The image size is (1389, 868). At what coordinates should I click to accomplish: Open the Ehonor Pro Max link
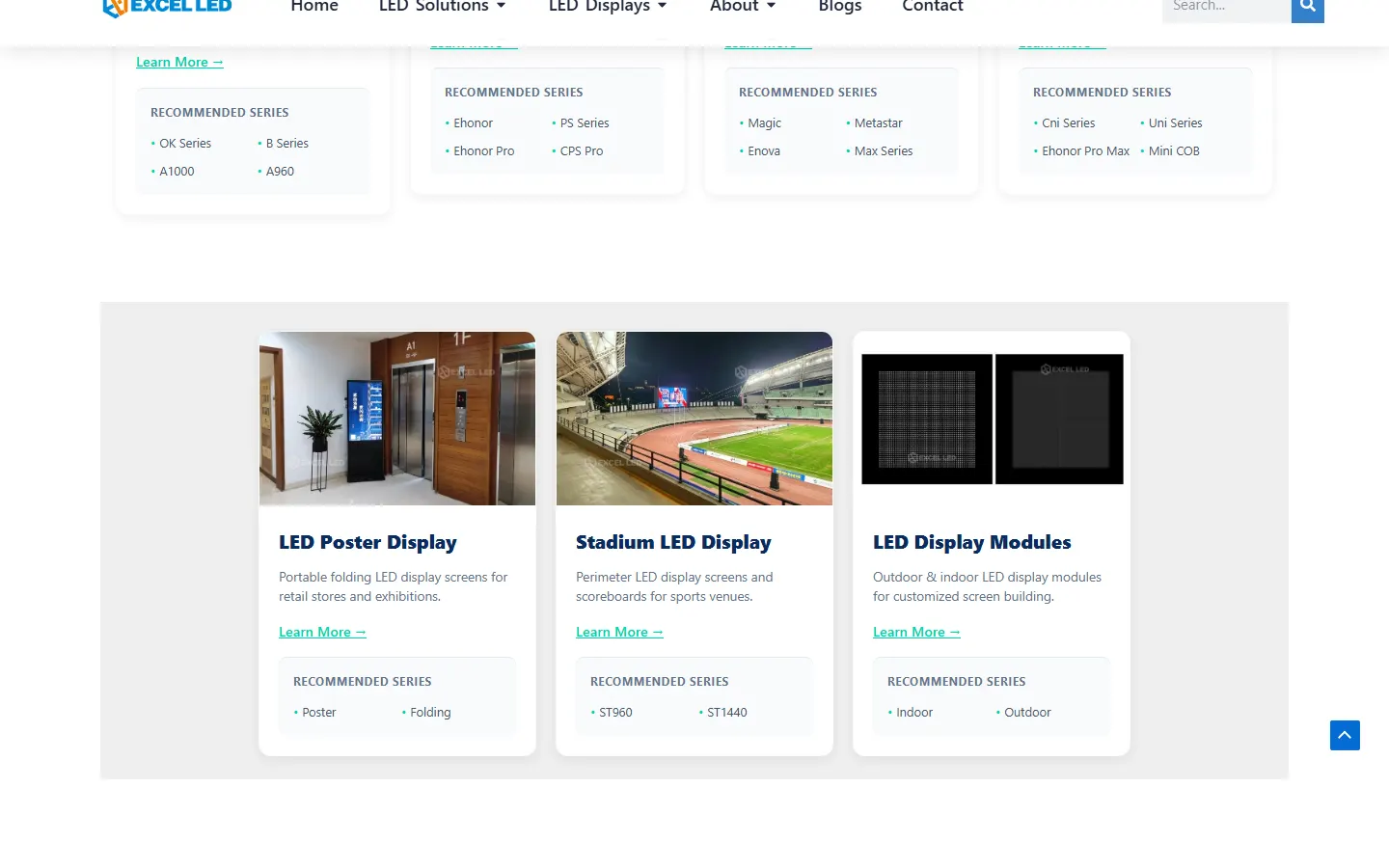point(1085,150)
